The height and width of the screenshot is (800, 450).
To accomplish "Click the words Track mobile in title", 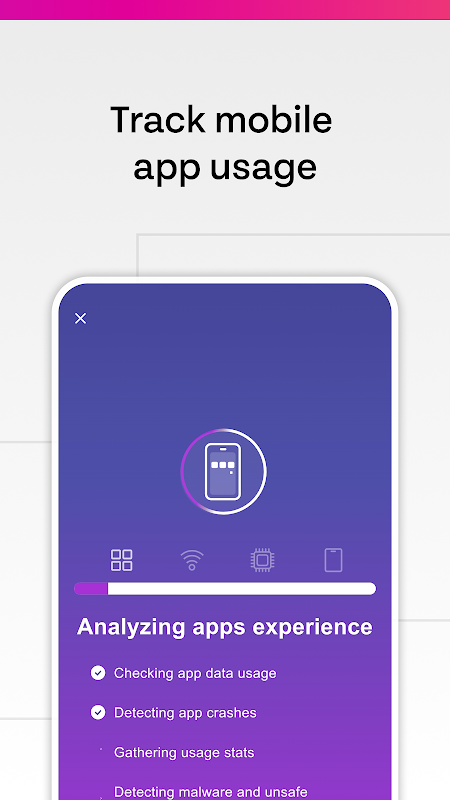I will (221, 119).
